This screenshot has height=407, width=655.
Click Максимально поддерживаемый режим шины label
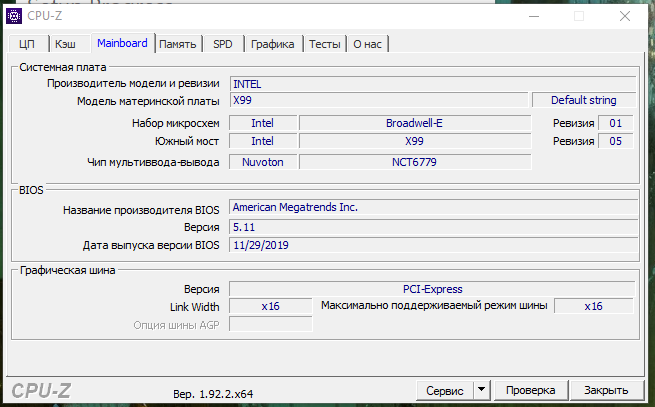434,305
